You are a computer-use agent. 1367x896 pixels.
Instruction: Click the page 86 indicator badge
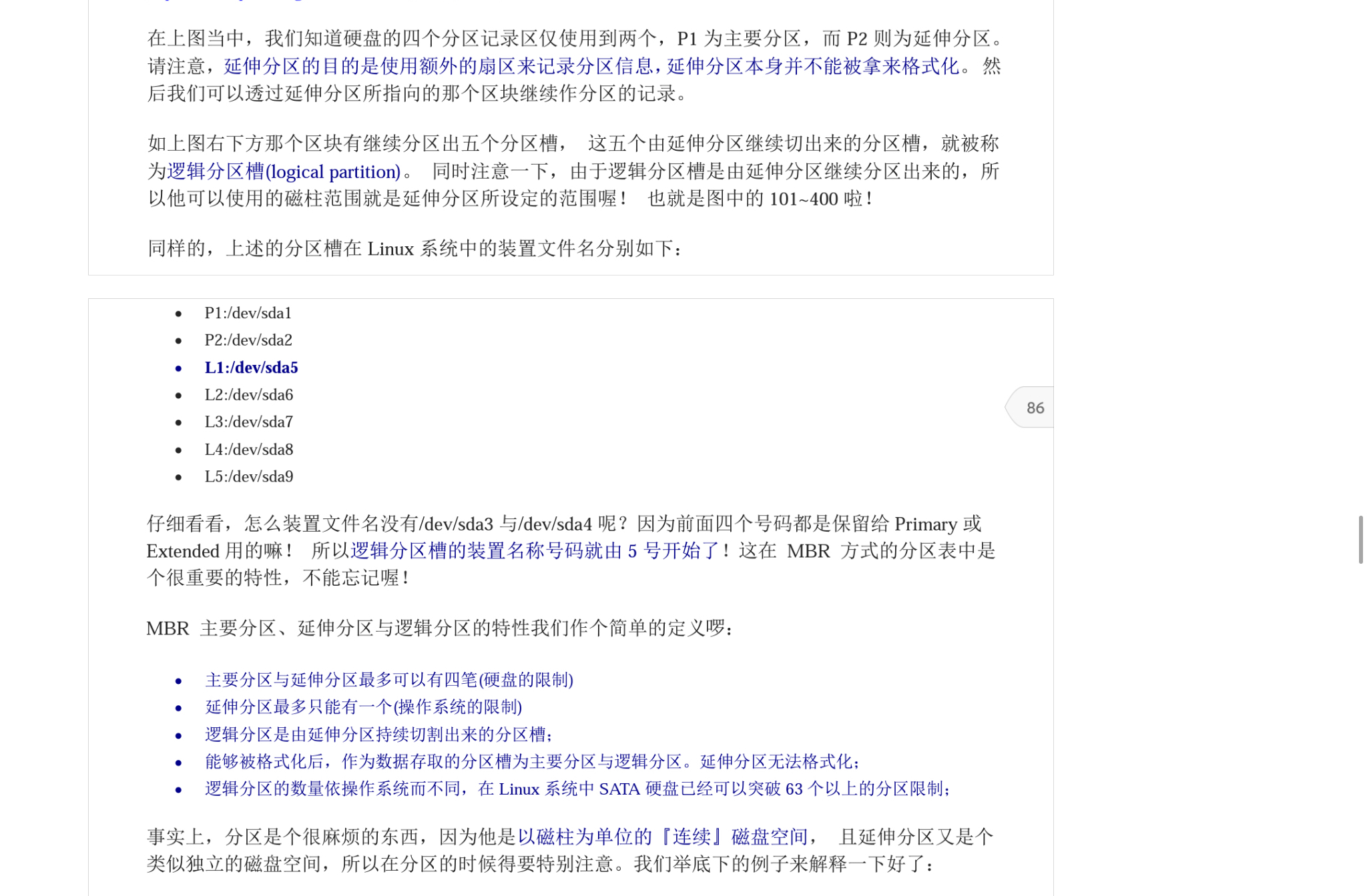click(x=1033, y=408)
